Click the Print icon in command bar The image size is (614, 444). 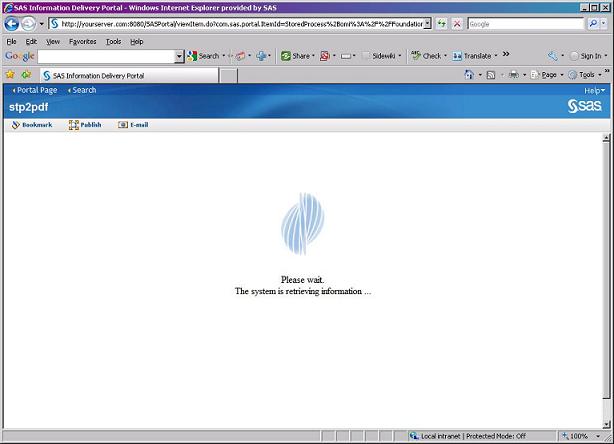point(513,74)
